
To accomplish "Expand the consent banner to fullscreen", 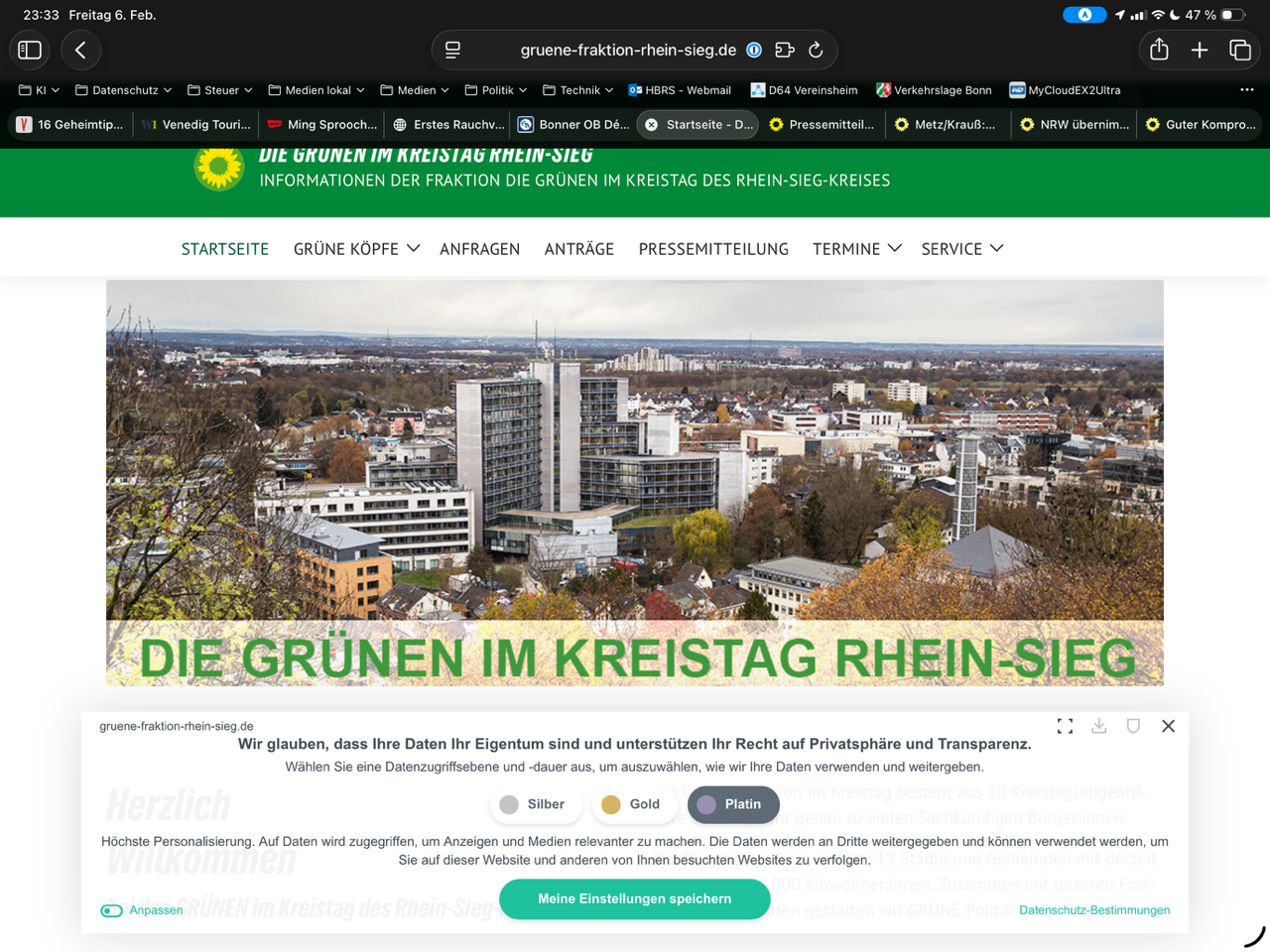I will [1065, 726].
